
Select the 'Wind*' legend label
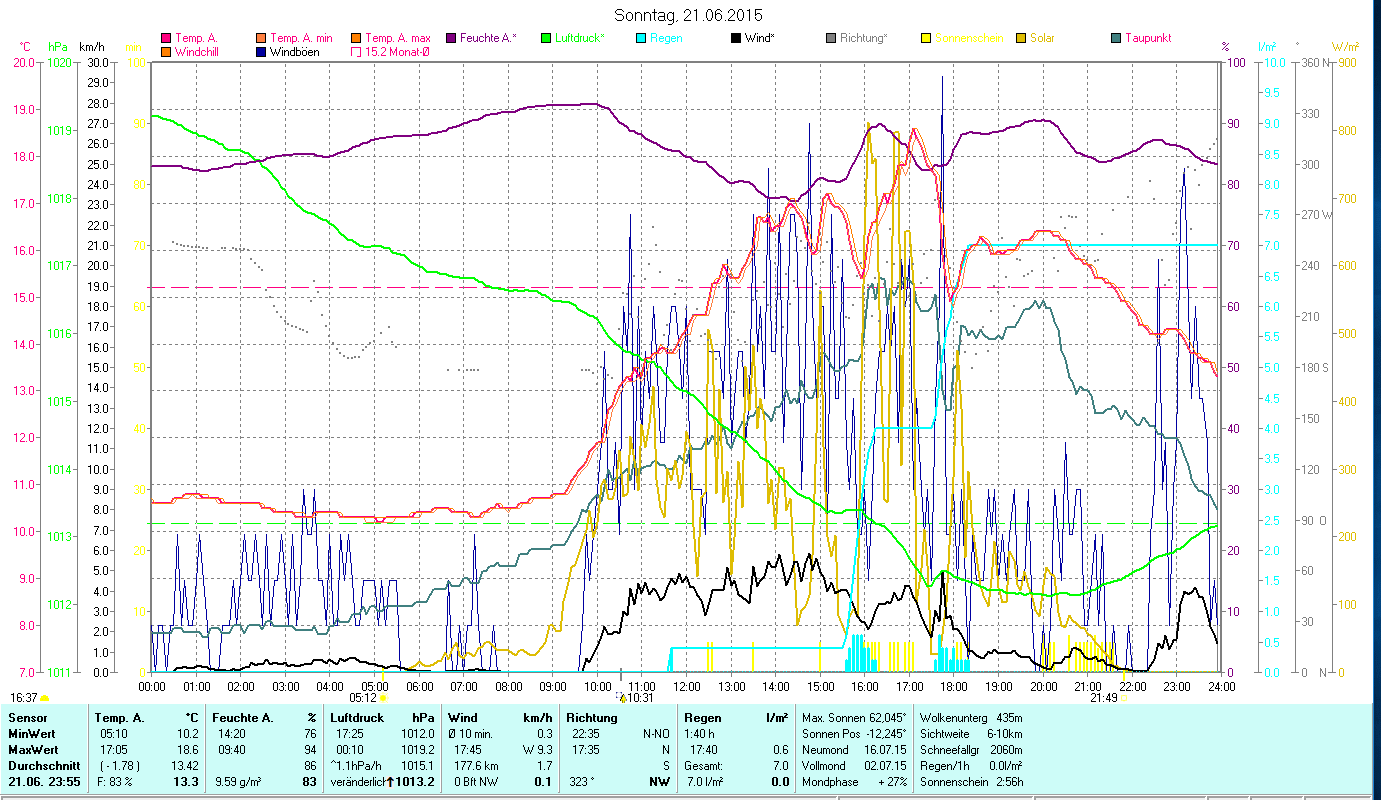[x=761, y=38]
